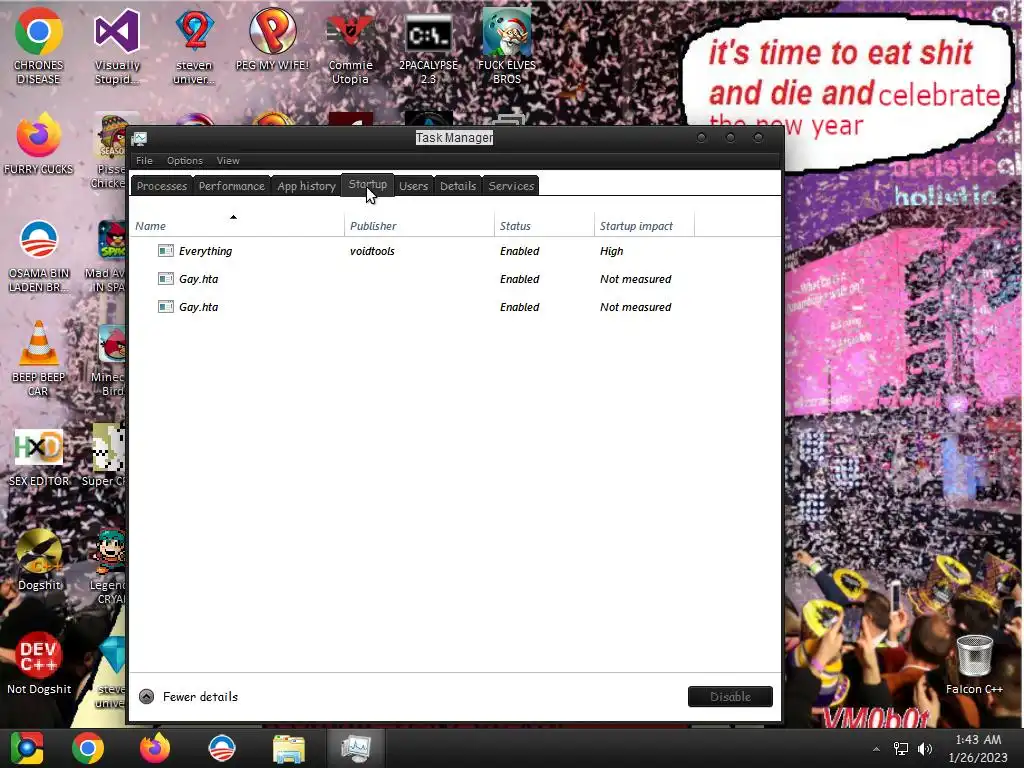
Task: Open the BEEP BEEP CAR VLC cone icon
Action: click(39, 358)
